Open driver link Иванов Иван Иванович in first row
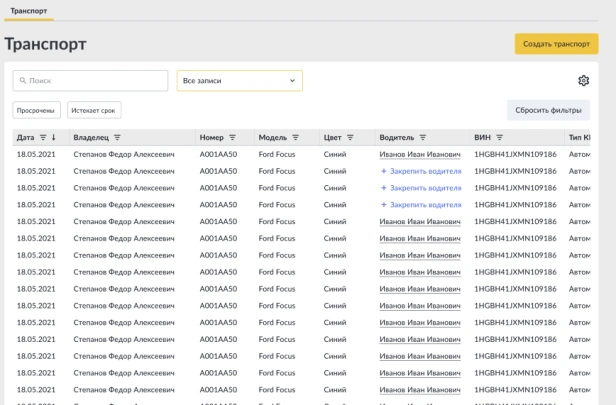The image size is (616, 405). [x=420, y=154]
